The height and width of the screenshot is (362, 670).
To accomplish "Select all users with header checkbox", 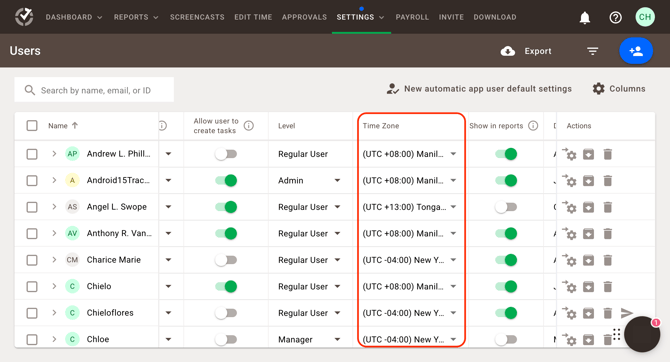I will pyautogui.click(x=32, y=126).
